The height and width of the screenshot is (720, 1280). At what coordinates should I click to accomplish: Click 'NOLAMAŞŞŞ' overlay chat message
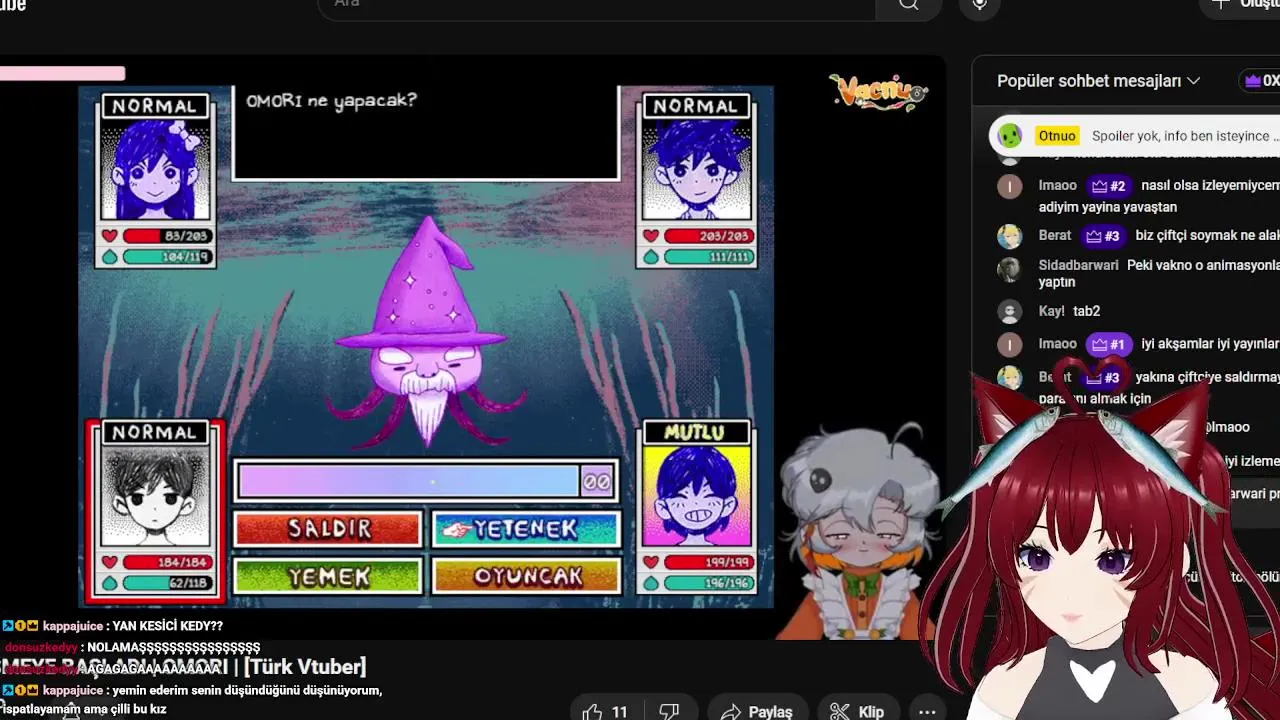(132, 648)
